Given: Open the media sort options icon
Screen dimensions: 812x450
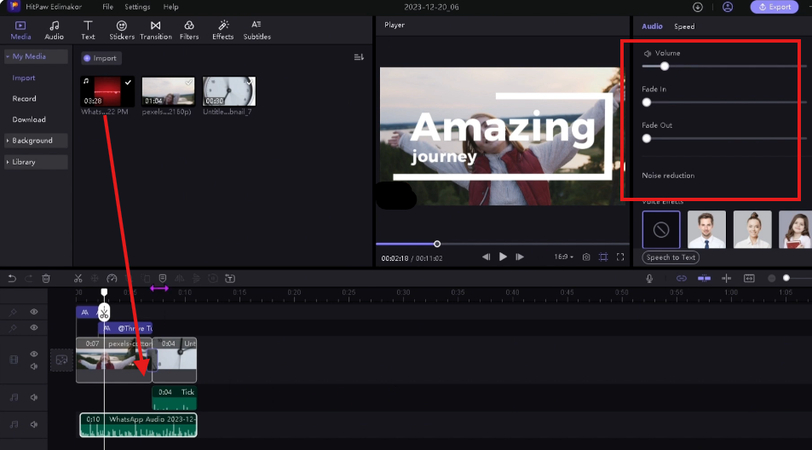Looking at the screenshot, I should point(358,57).
